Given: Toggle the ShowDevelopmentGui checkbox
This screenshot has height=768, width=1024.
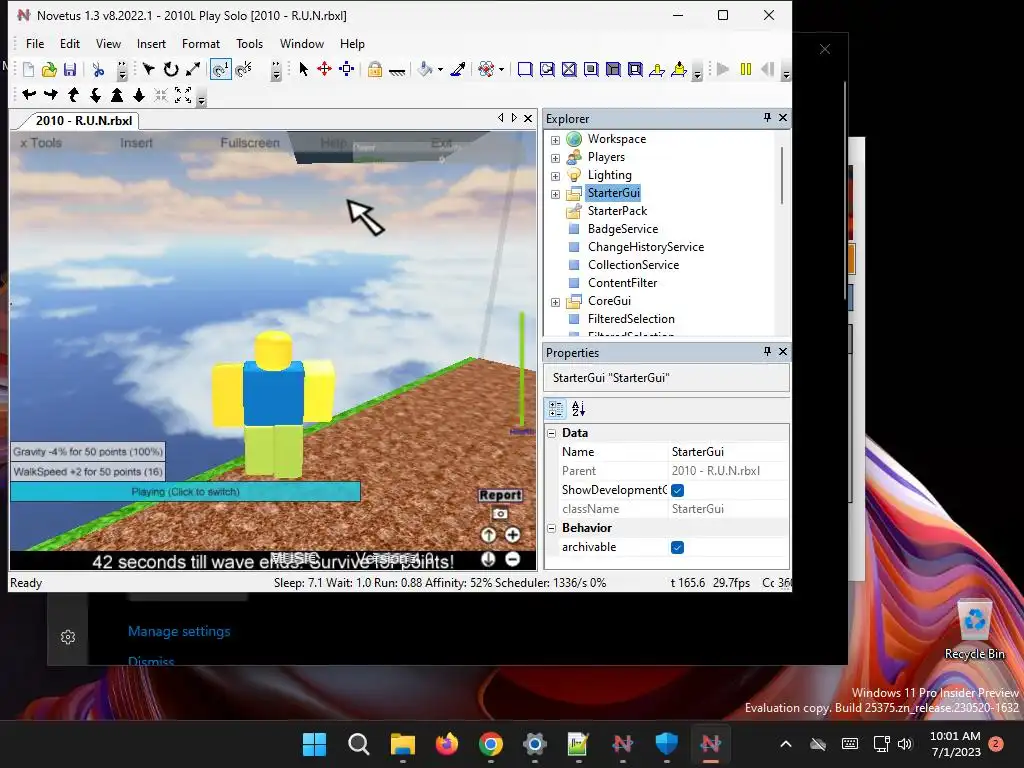Looking at the screenshot, I should (x=677, y=490).
